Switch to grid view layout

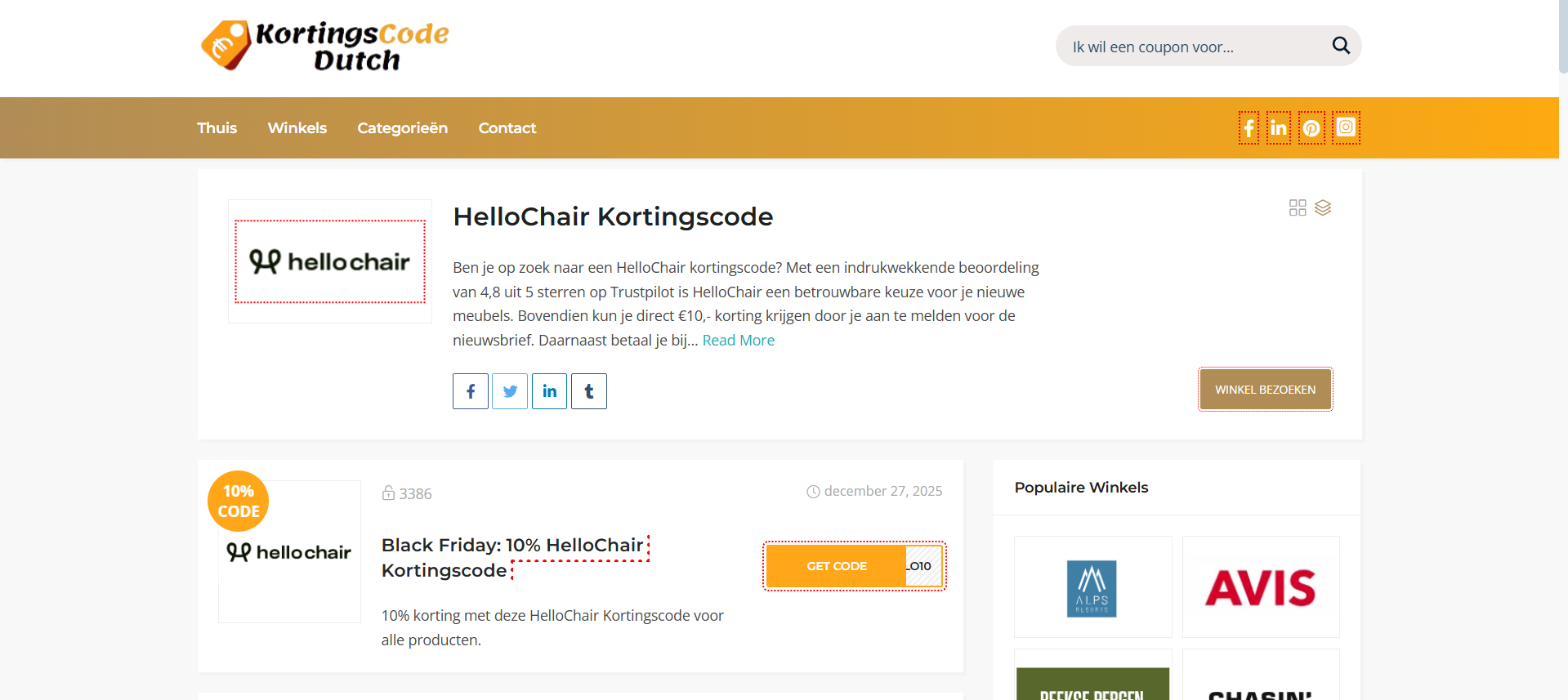click(x=1298, y=207)
